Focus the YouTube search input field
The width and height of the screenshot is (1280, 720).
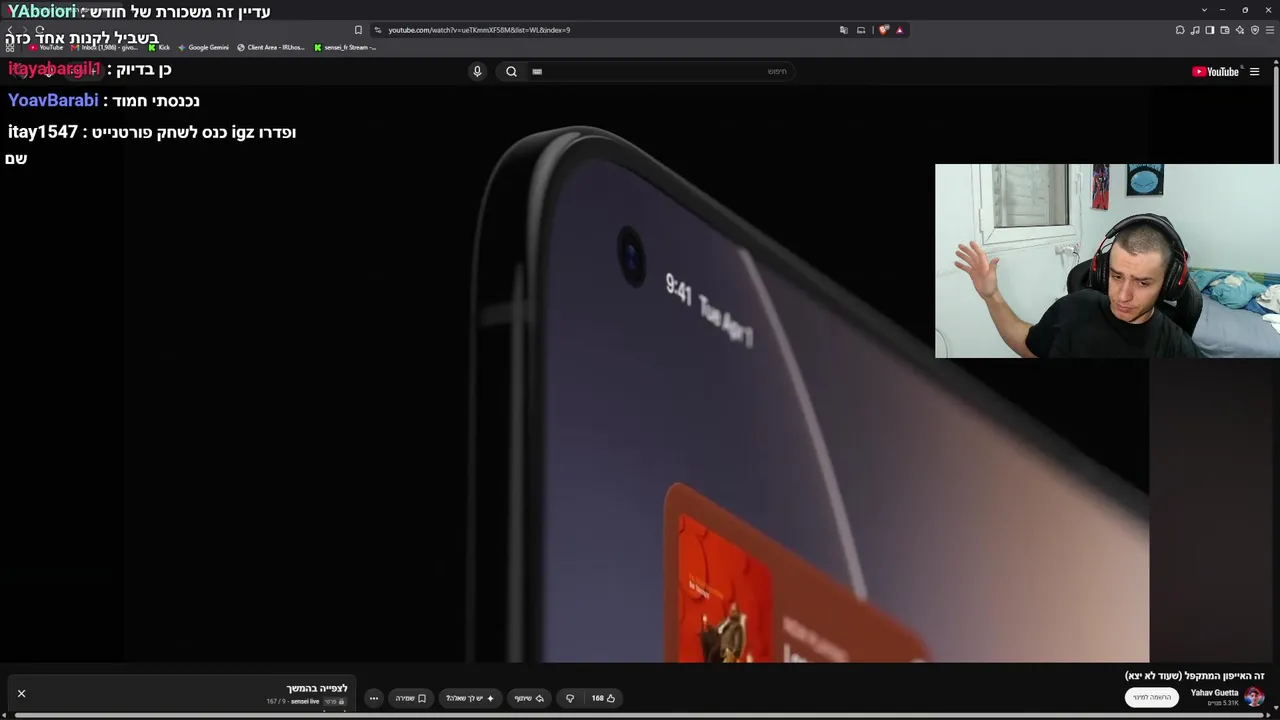660,71
